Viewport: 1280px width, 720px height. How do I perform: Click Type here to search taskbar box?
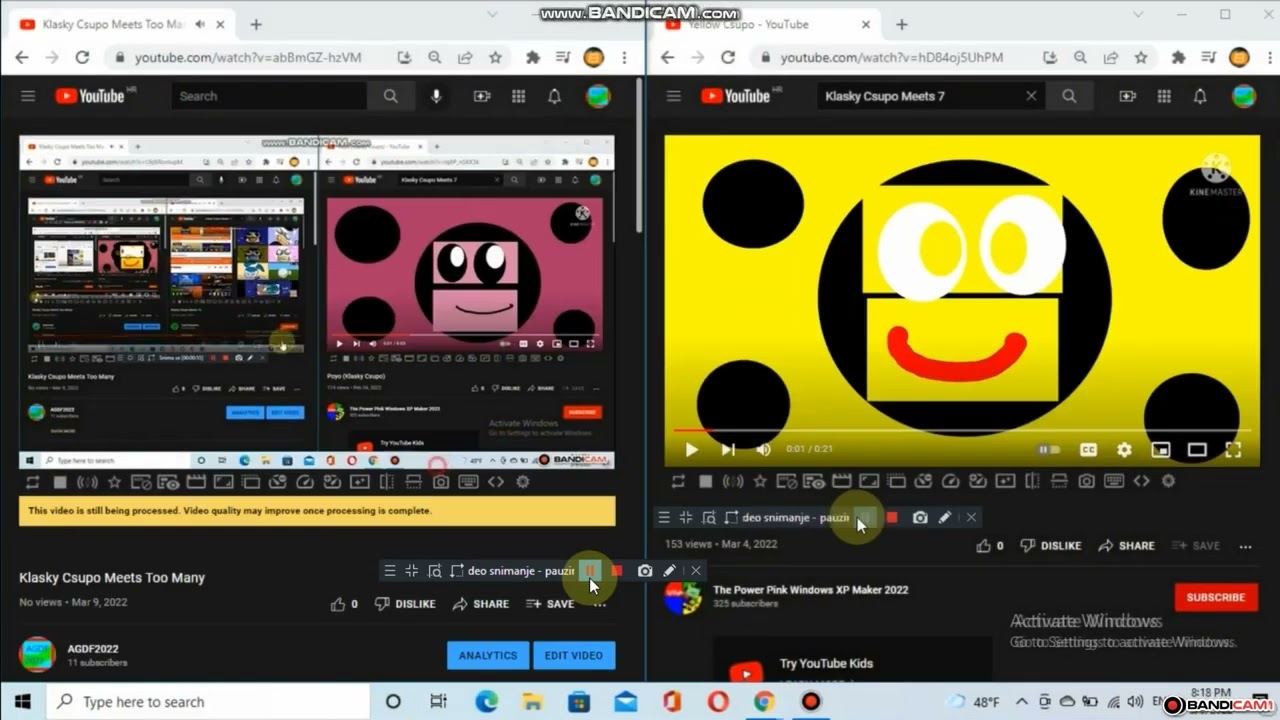(x=208, y=702)
